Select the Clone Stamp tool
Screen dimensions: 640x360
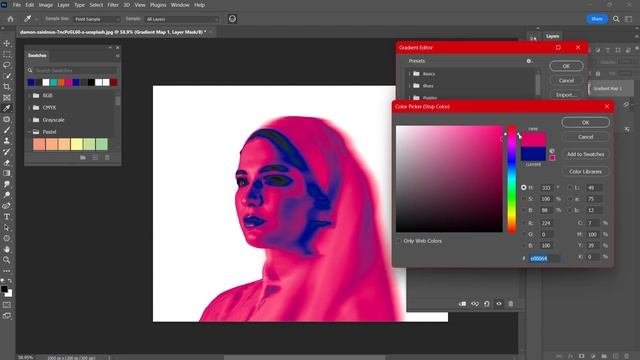[7, 141]
